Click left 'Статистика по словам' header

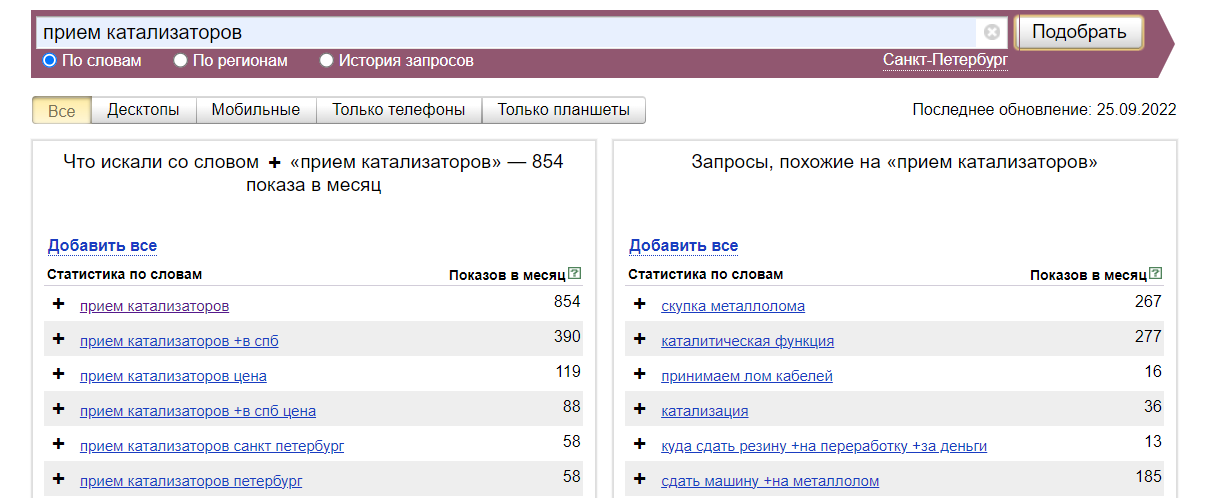124,274
